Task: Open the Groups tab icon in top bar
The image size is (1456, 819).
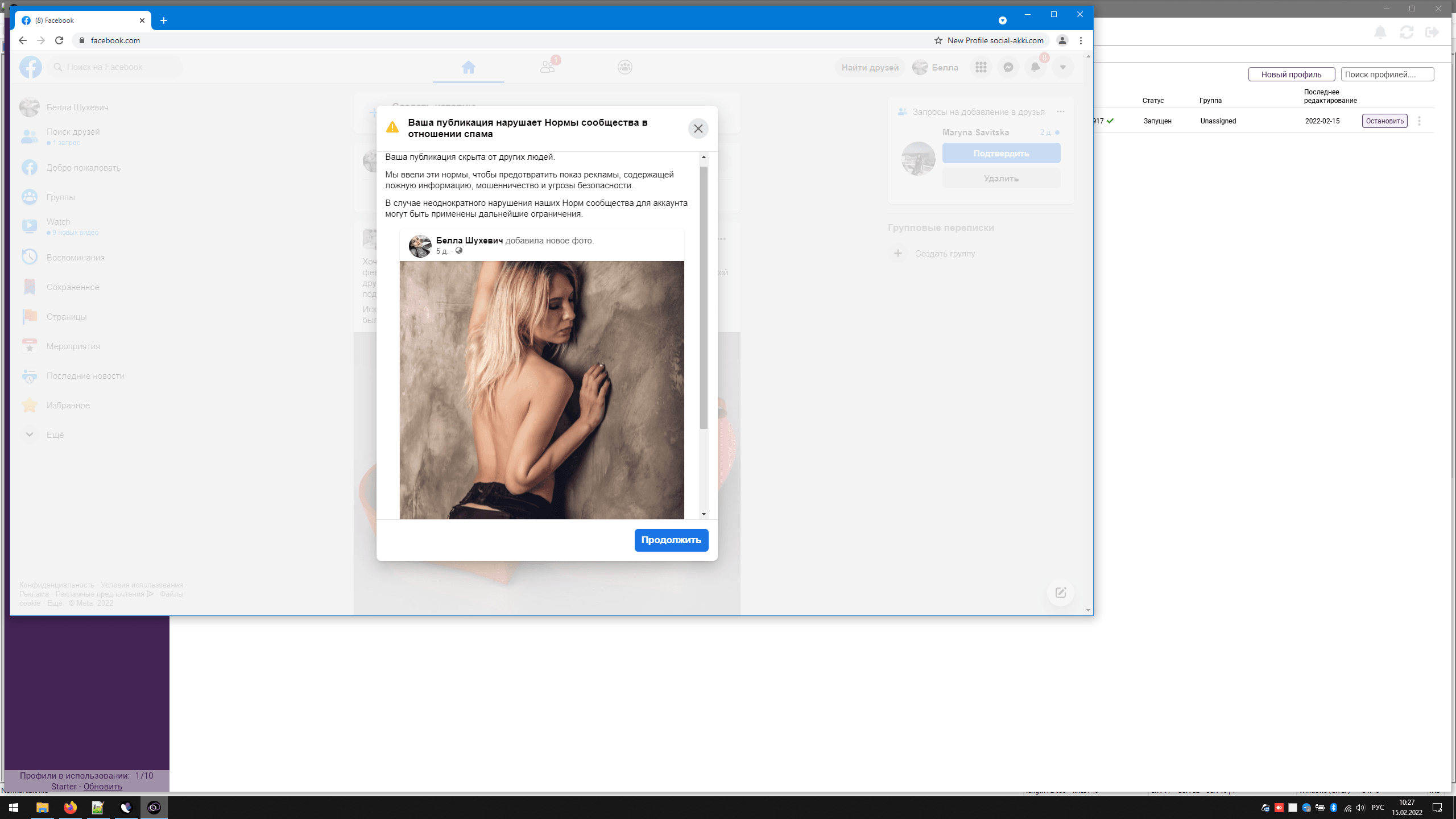Action: click(625, 67)
